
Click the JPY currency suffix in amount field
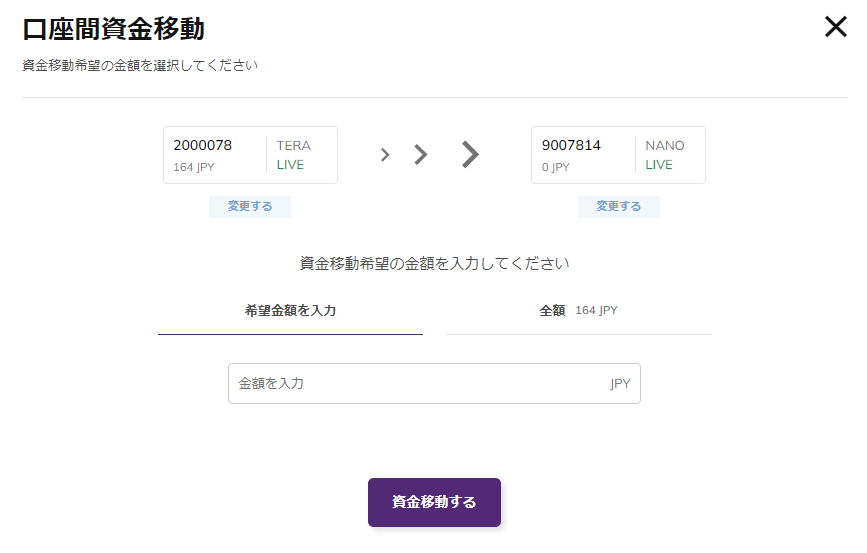(620, 384)
